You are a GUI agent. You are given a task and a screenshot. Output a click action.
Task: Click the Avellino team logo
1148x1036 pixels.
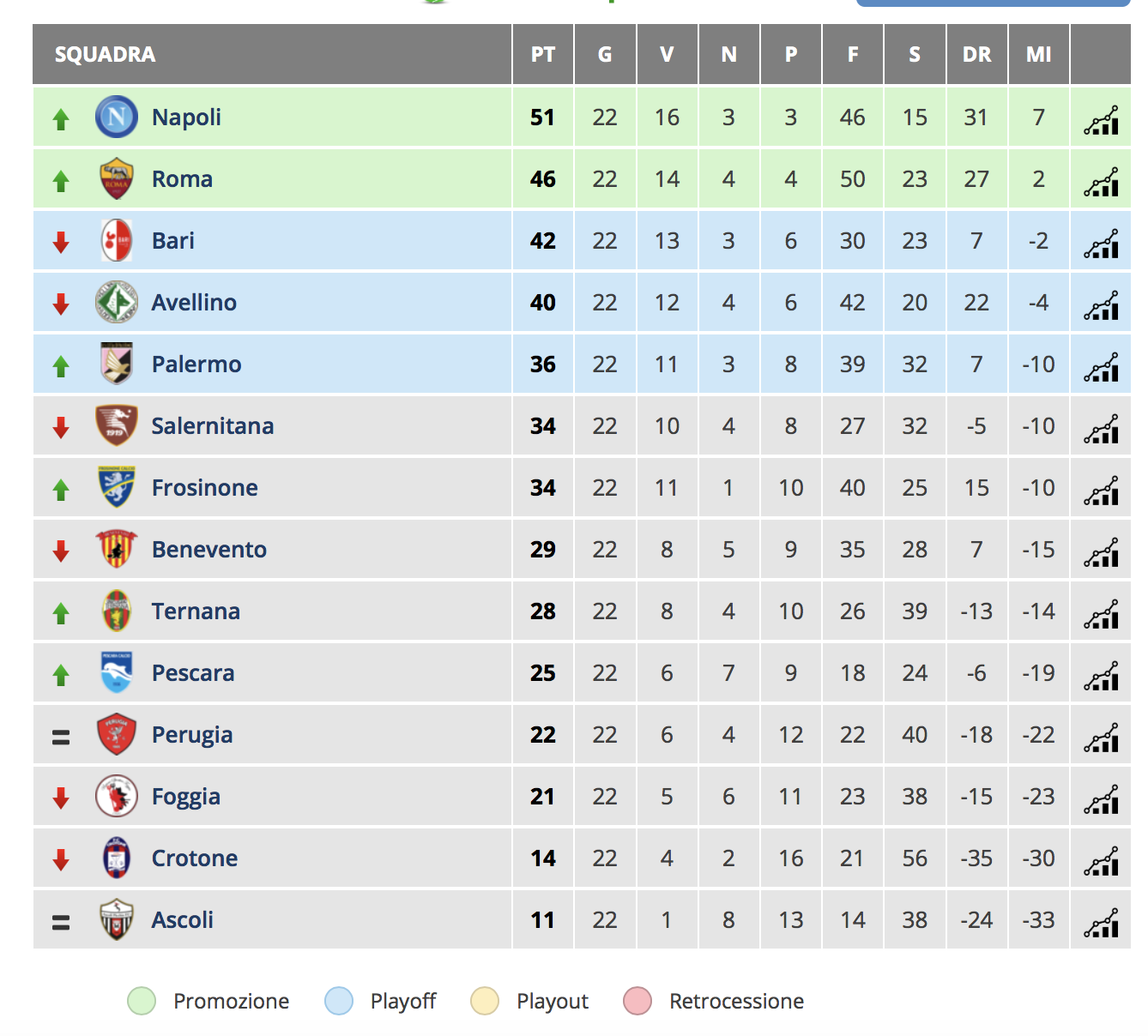pos(117,303)
